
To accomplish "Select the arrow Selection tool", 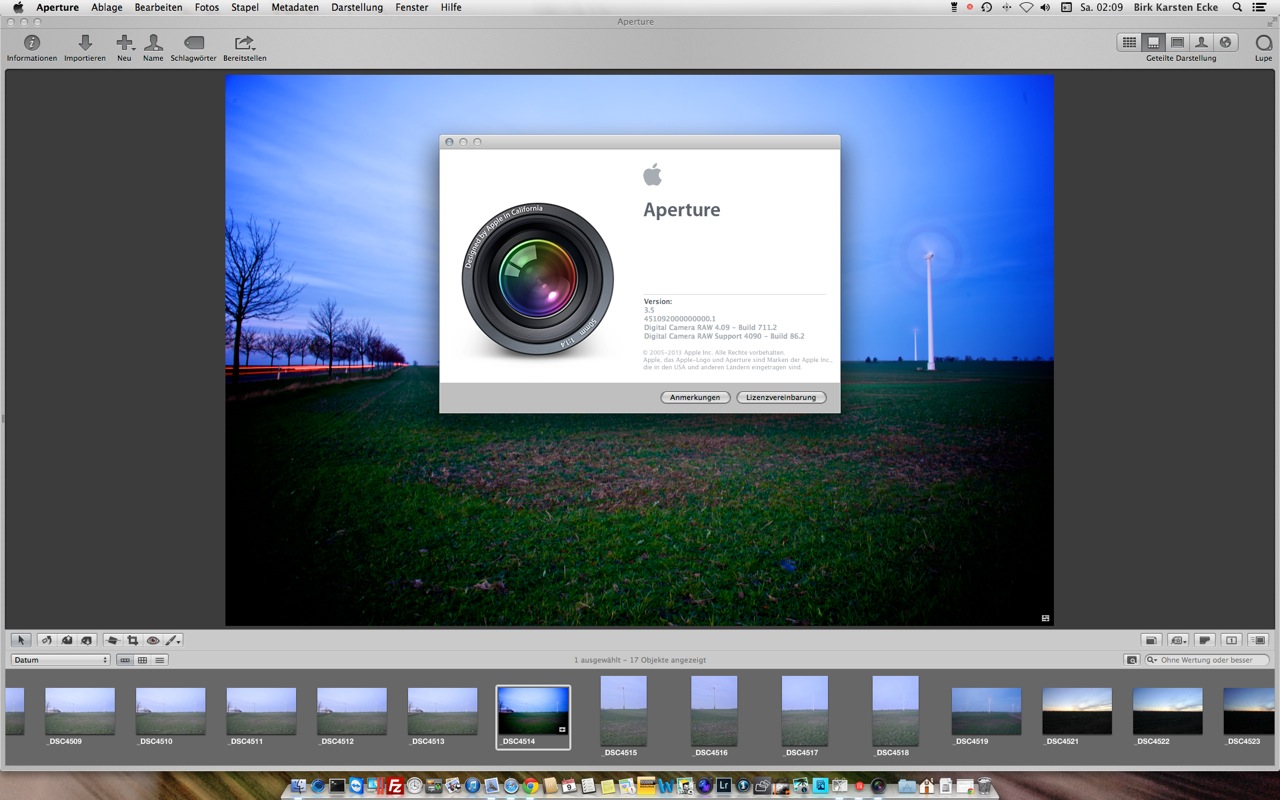I will pyautogui.click(x=21, y=640).
